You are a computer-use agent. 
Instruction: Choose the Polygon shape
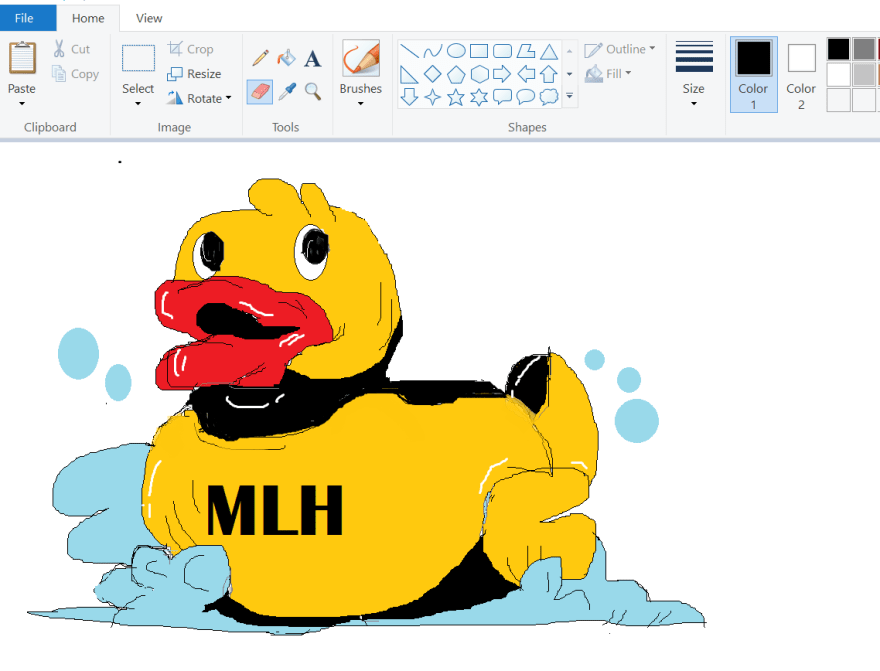click(526, 52)
